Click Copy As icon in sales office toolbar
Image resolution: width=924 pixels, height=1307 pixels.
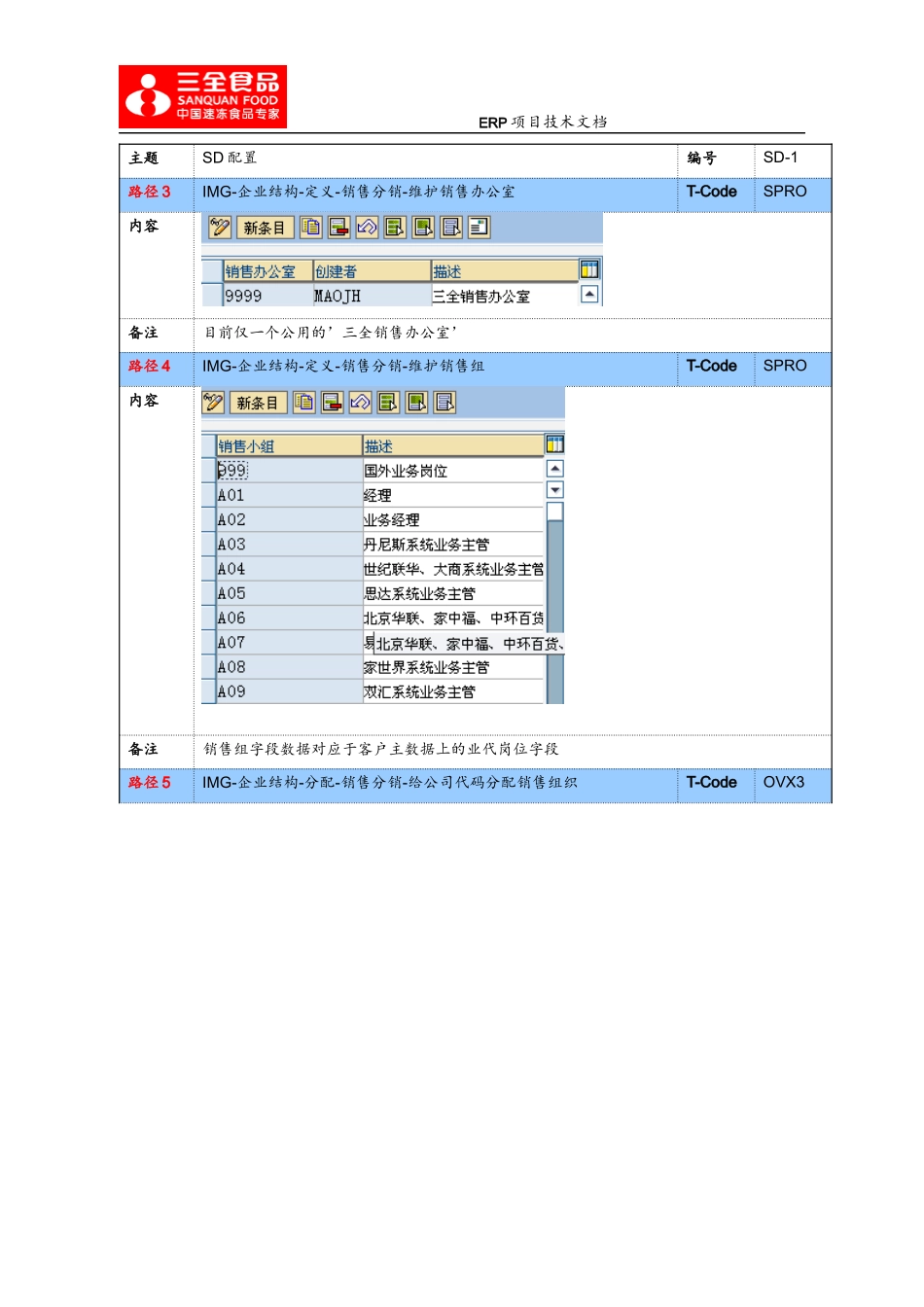(310, 228)
